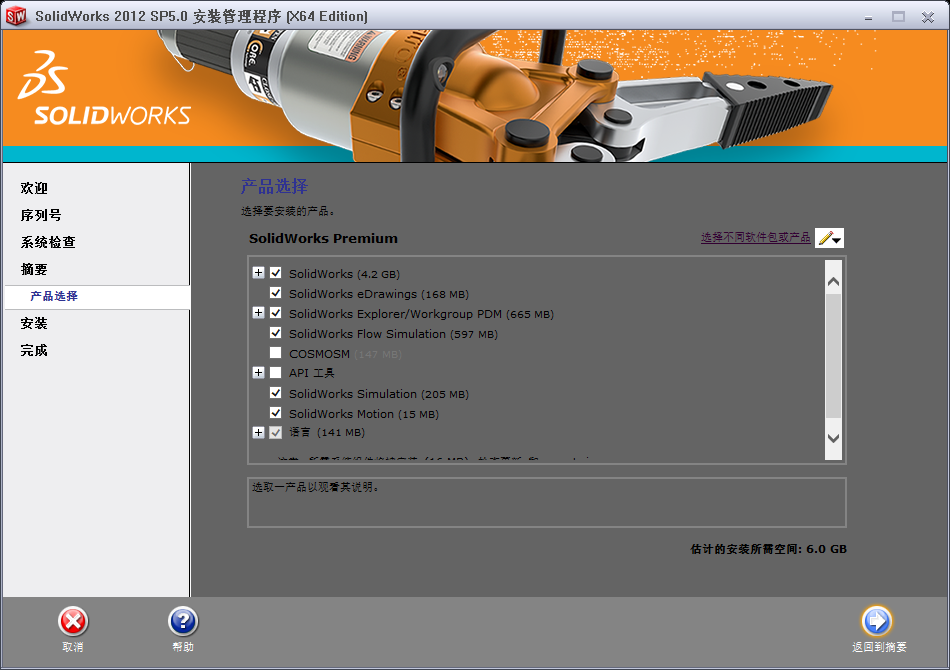The width and height of the screenshot is (950, 670).
Task: Click the 帮助 label
Action: point(183,647)
